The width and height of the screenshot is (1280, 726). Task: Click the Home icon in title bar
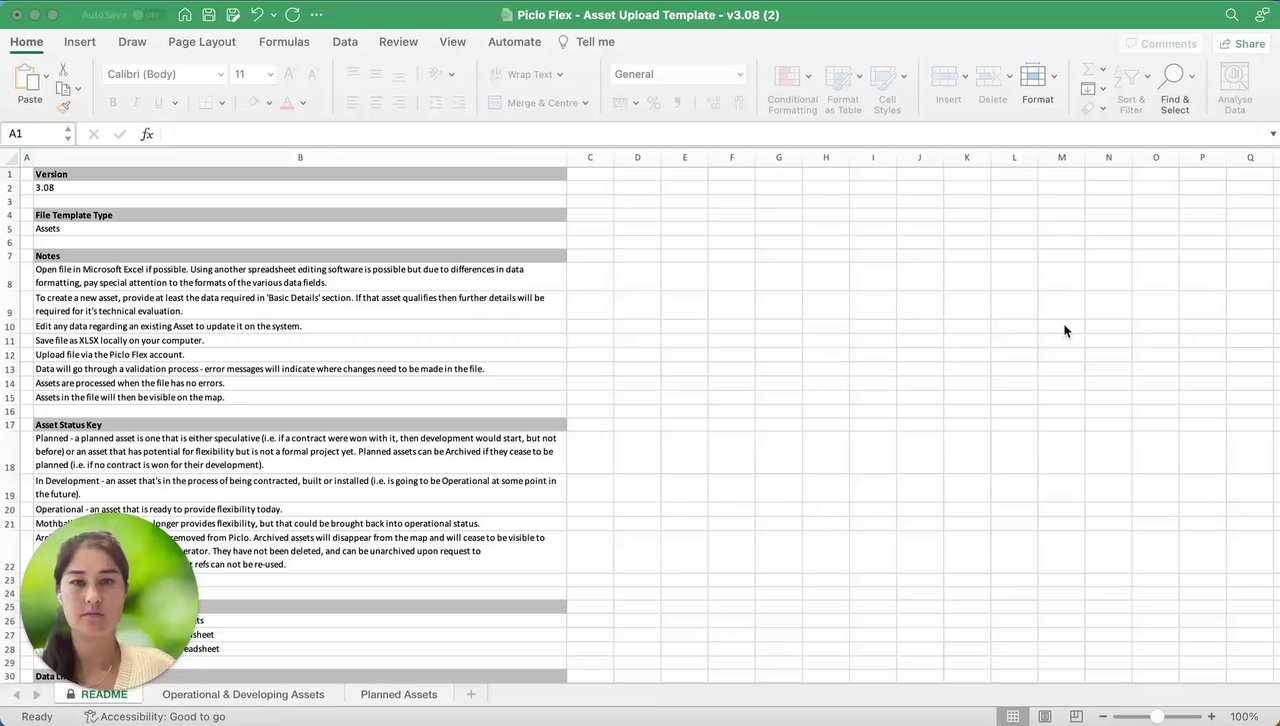click(x=185, y=15)
